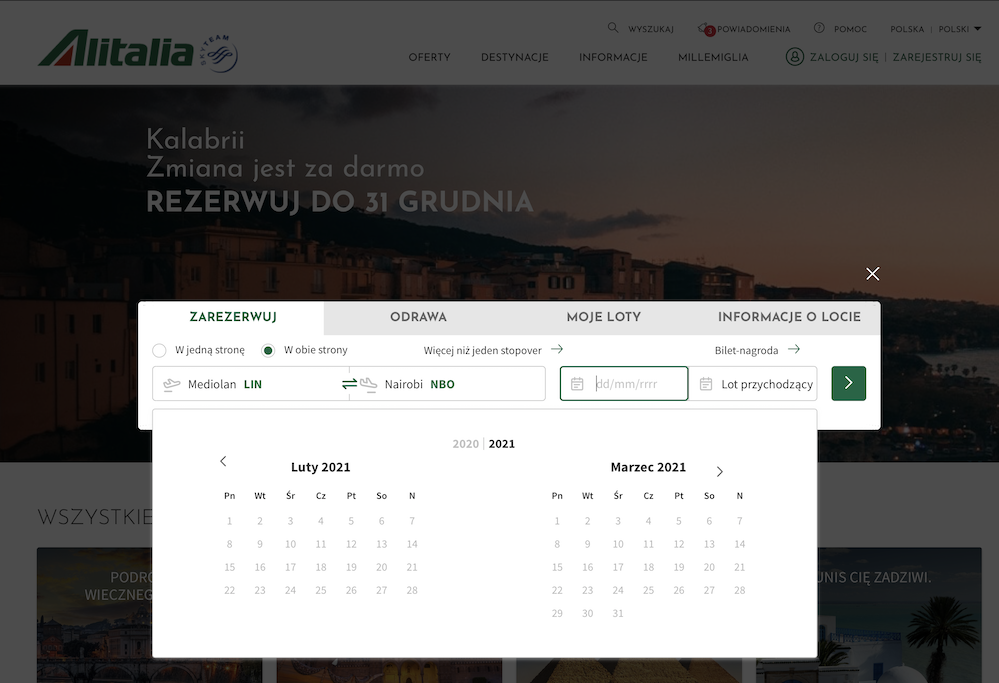Screen dimensions: 999x683
Task: Switch to the Zarezerwuj tab
Action: [x=233, y=317]
